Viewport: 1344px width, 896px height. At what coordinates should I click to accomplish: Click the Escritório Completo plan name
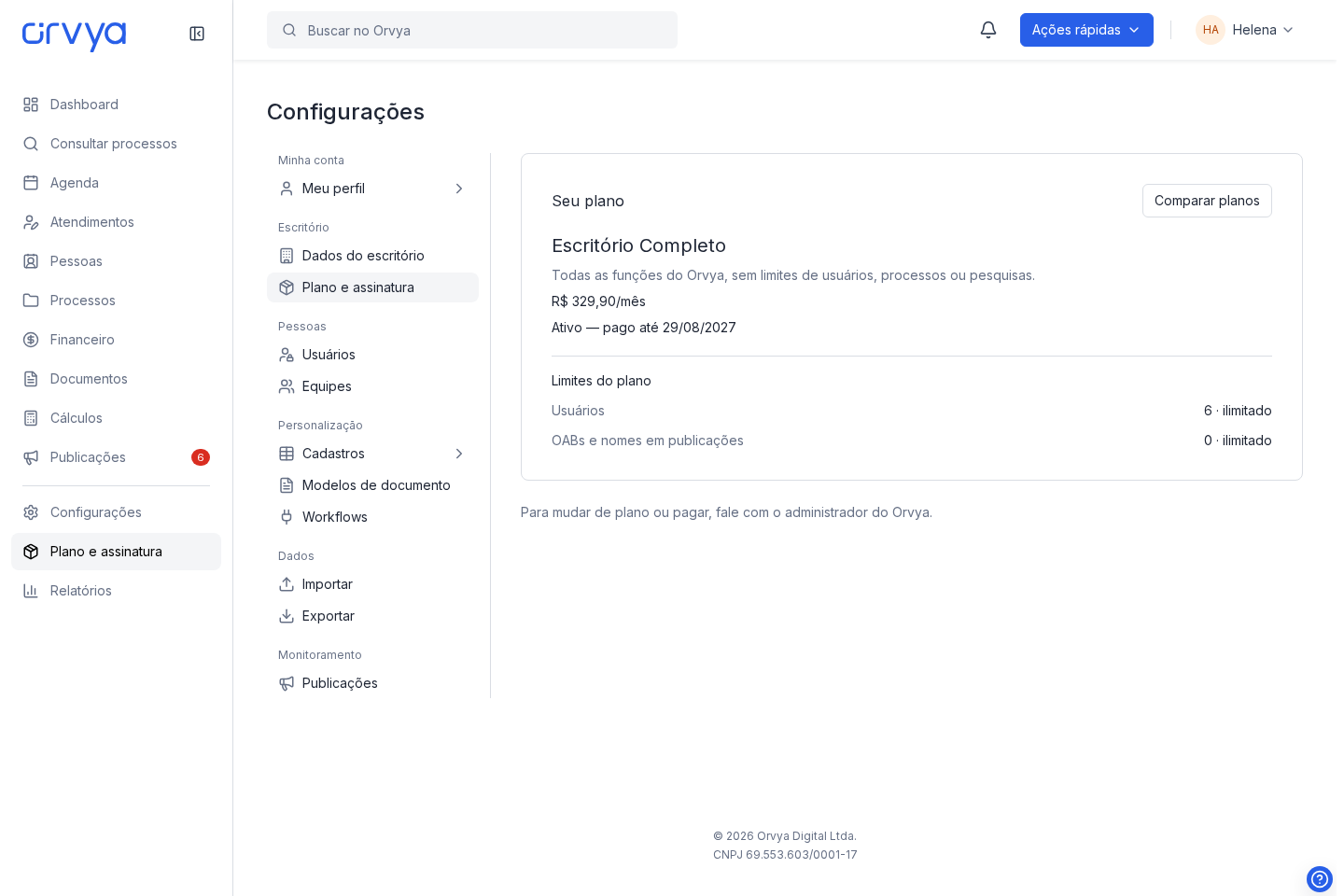pos(638,245)
